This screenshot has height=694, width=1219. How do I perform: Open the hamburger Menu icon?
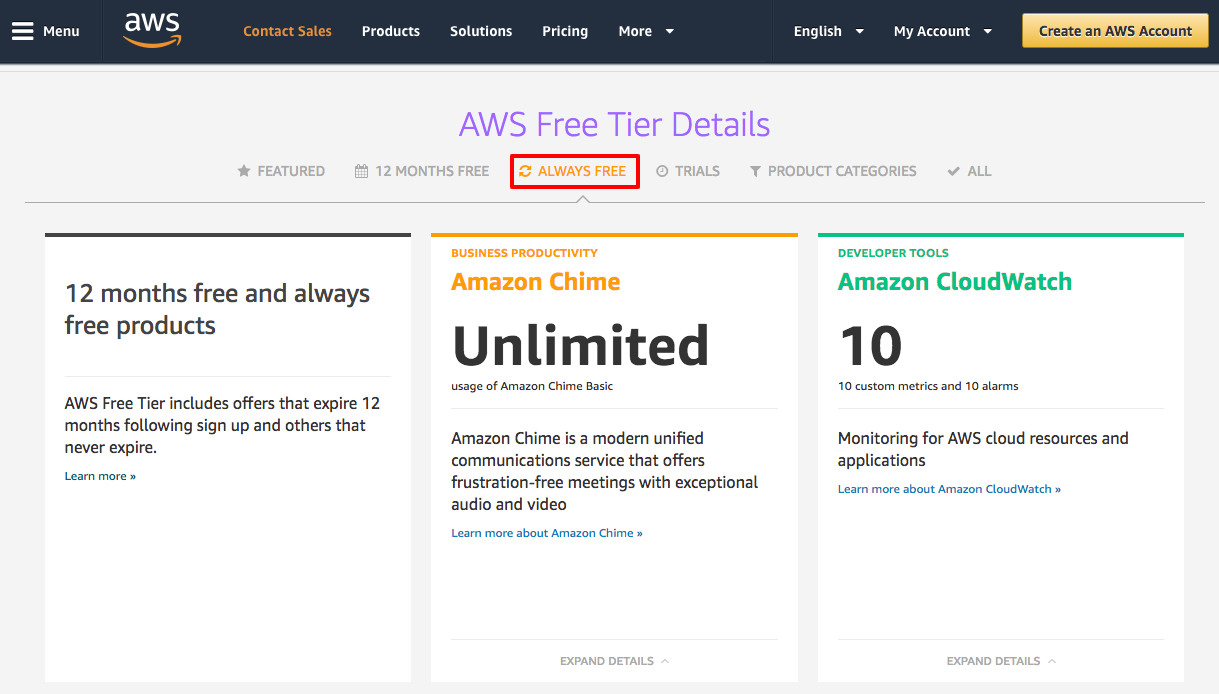coord(23,30)
